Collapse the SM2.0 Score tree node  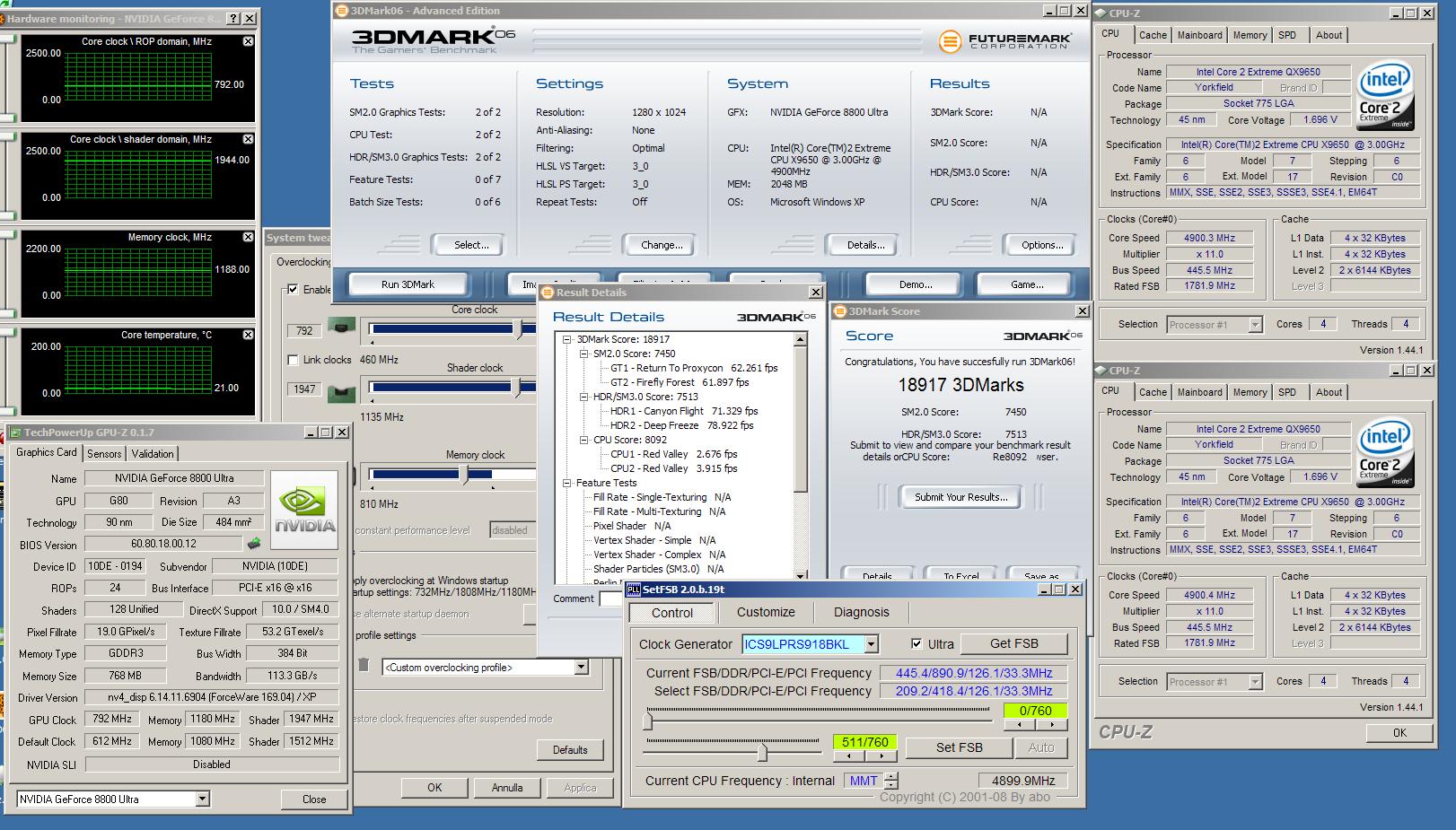583,354
